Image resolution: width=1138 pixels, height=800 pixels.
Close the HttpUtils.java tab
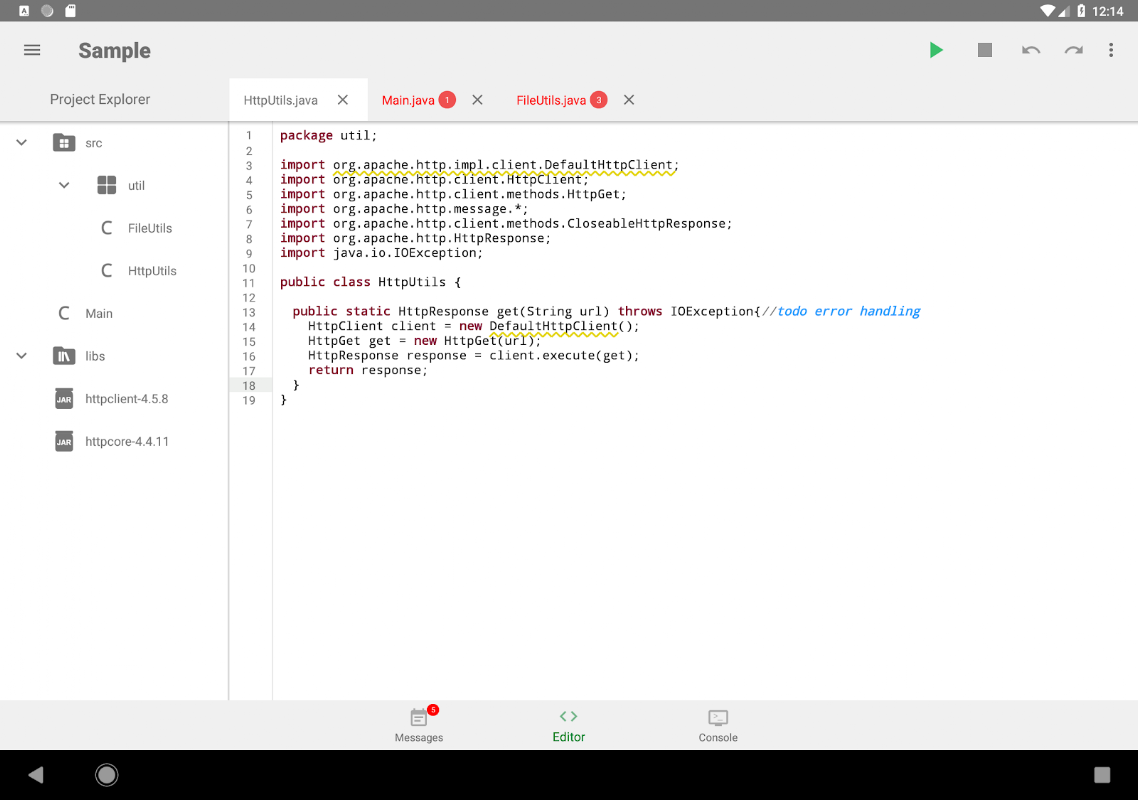point(343,100)
